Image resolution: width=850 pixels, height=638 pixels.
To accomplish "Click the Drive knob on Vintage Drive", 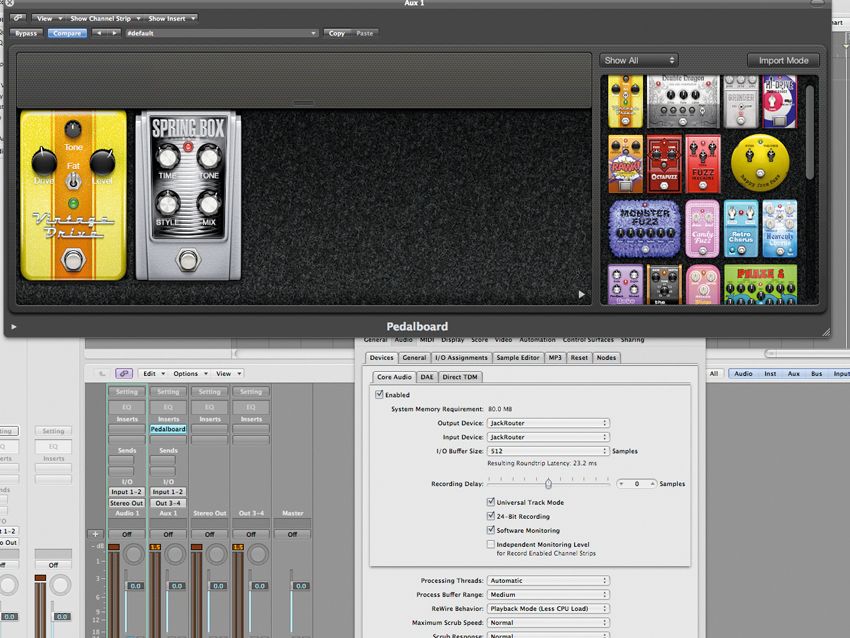I will (x=44, y=161).
